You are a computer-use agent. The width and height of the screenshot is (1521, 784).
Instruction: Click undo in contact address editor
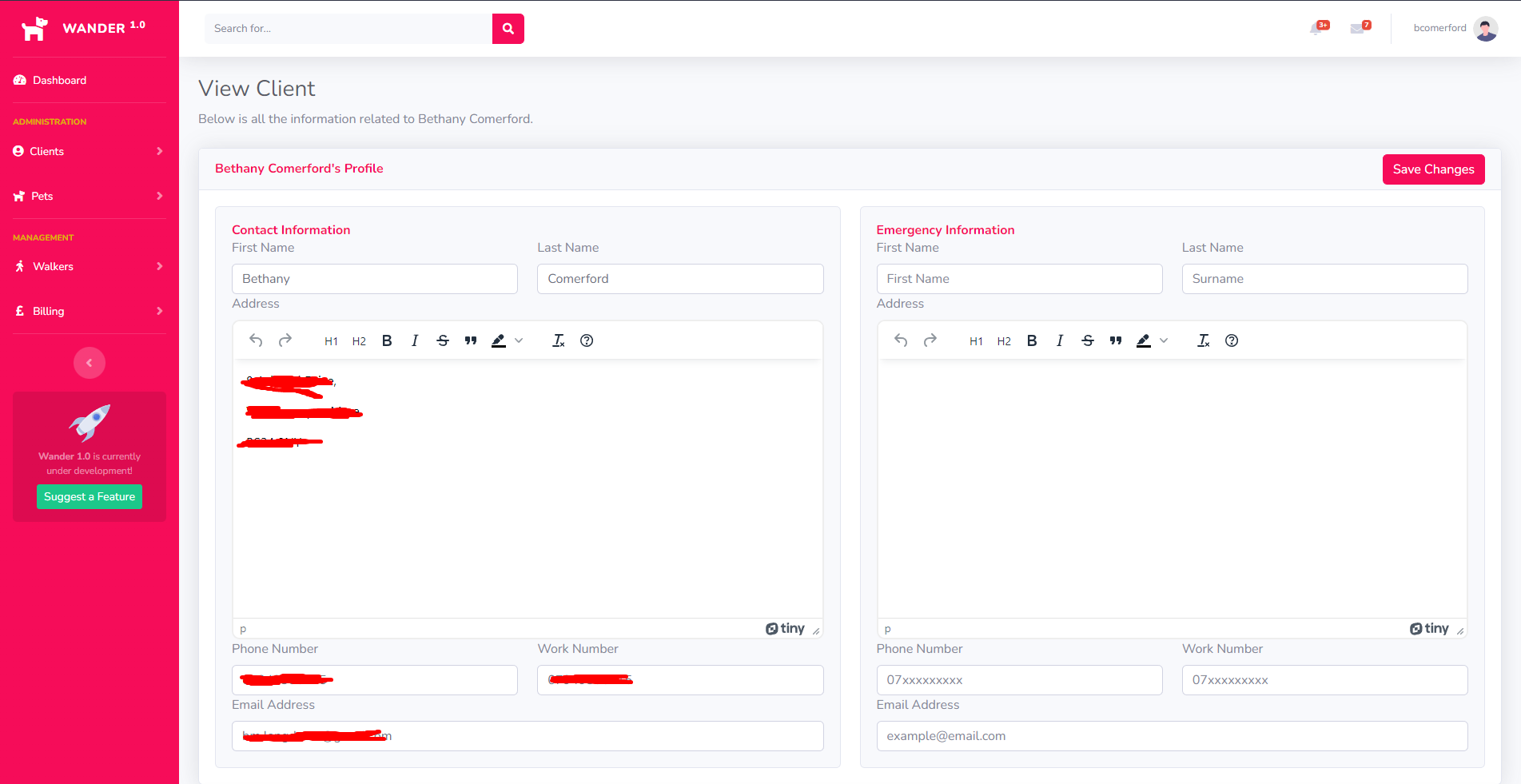(x=256, y=340)
